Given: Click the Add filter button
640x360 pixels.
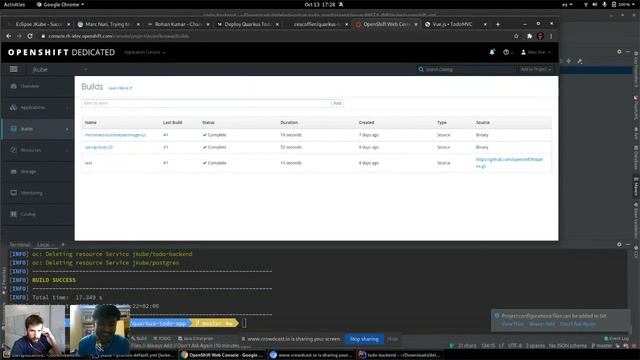Looking at the screenshot, I should tap(337, 103).
